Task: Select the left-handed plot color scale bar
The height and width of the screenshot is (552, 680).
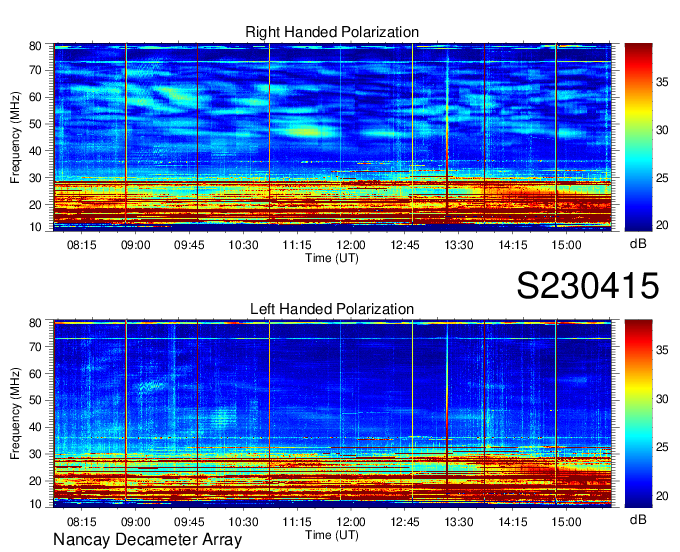Action: coord(638,414)
